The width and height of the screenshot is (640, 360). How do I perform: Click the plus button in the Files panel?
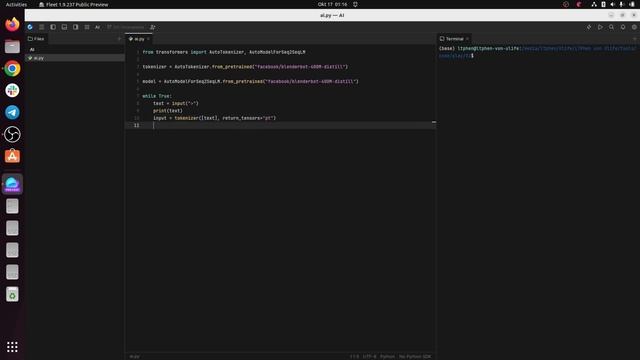click(x=119, y=39)
